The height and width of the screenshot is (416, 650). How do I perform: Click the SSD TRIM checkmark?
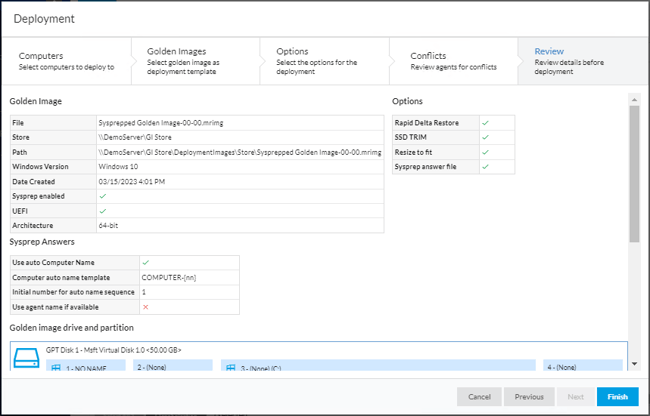tap(485, 136)
